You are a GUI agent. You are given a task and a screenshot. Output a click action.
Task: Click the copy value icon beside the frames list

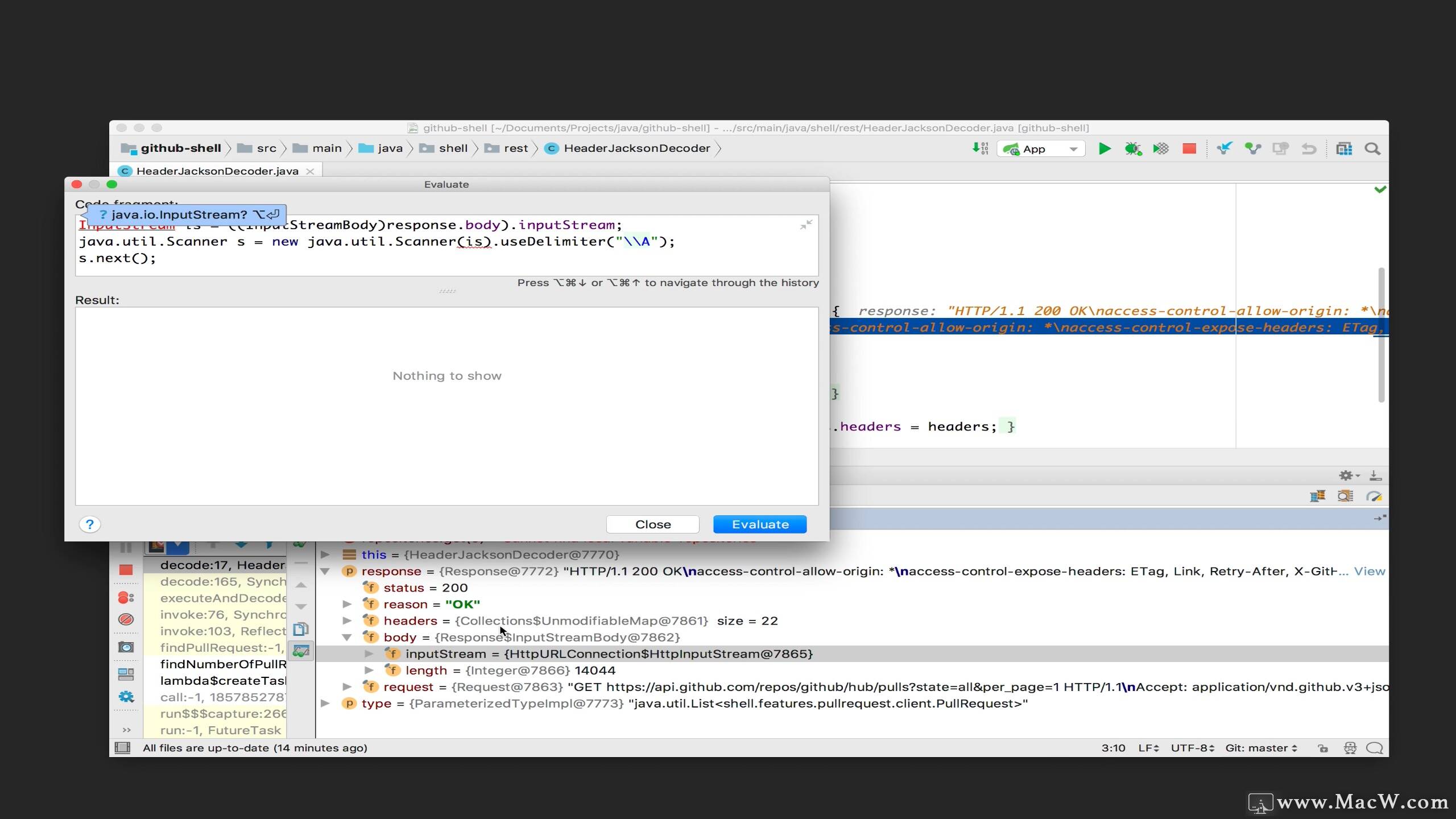[301, 629]
